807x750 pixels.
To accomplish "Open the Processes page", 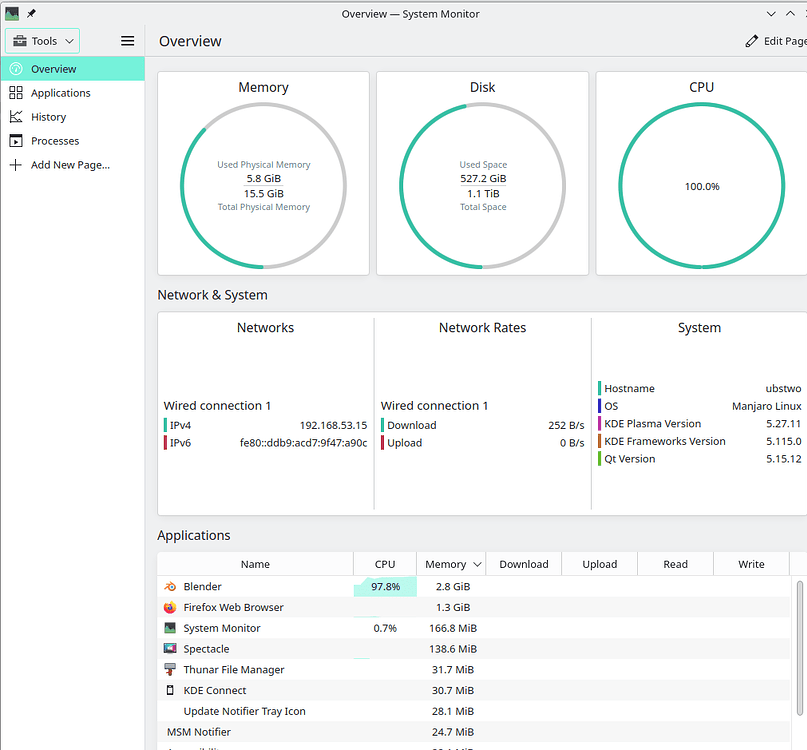I will tap(73, 141).
